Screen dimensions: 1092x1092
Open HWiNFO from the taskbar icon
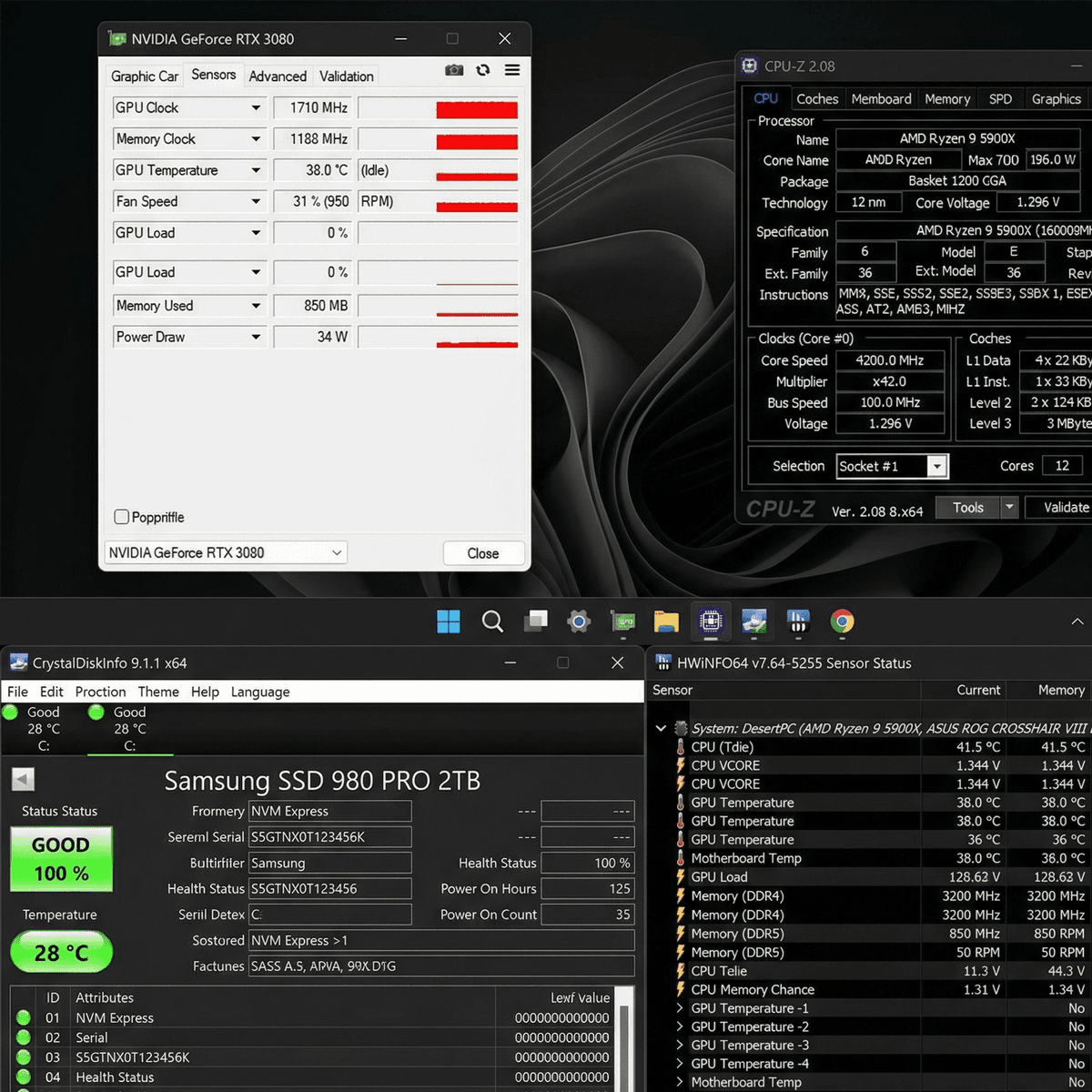point(798,622)
